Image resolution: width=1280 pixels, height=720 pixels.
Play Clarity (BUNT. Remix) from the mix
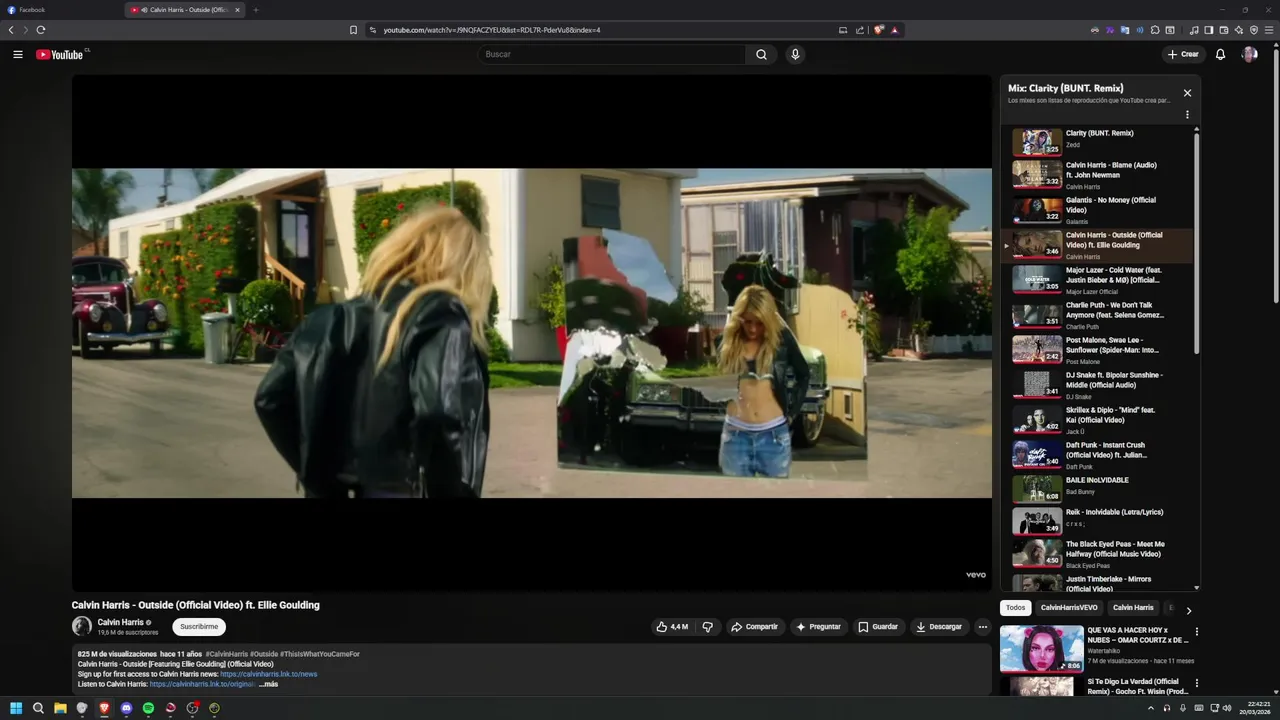[1097, 141]
